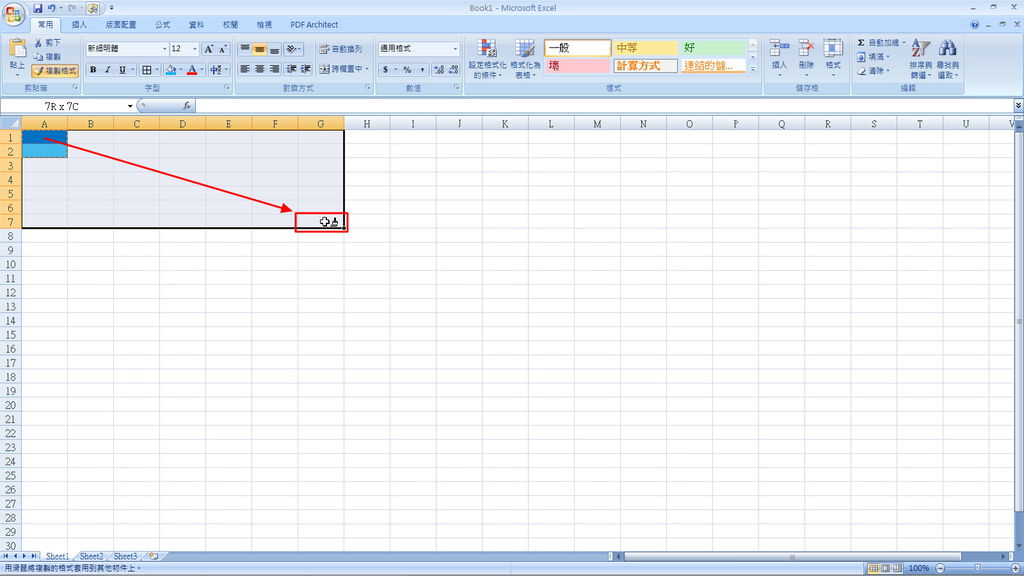Apply cell borders icon
Viewport: 1024px width, 576px height.
147,70
